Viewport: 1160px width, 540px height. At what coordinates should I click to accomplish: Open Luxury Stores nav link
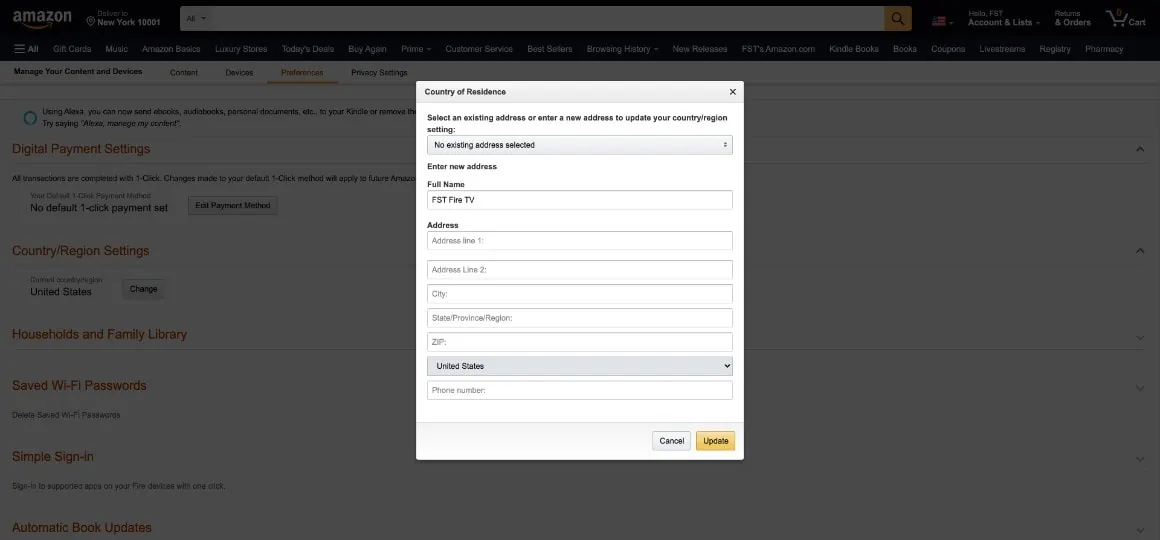[x=240, y=49]
